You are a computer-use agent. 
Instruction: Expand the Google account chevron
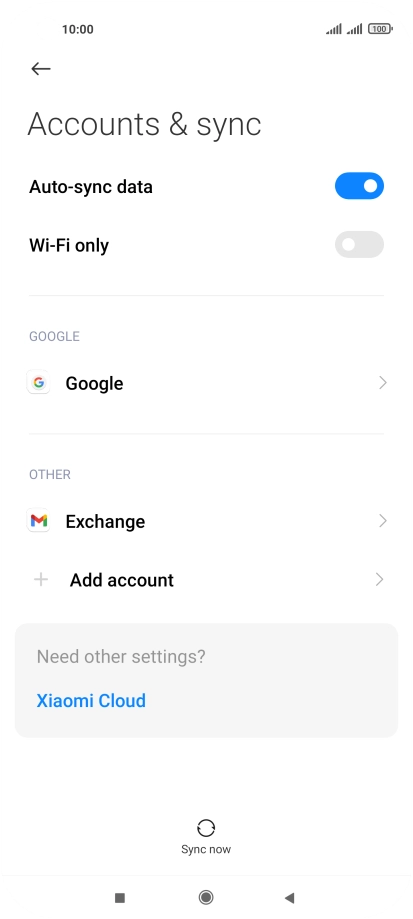tap(383, 383)
